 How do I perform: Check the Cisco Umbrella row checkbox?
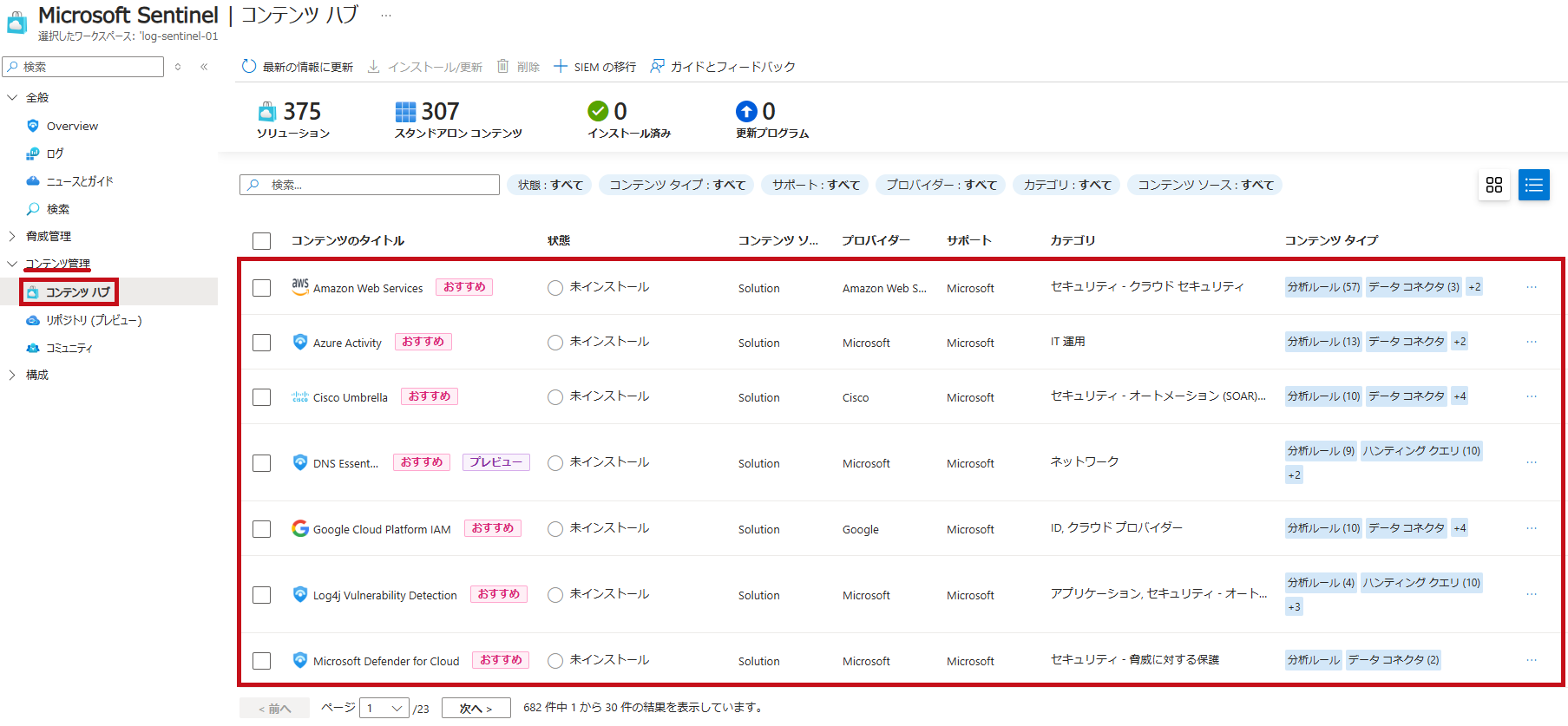tap(261, 397)
